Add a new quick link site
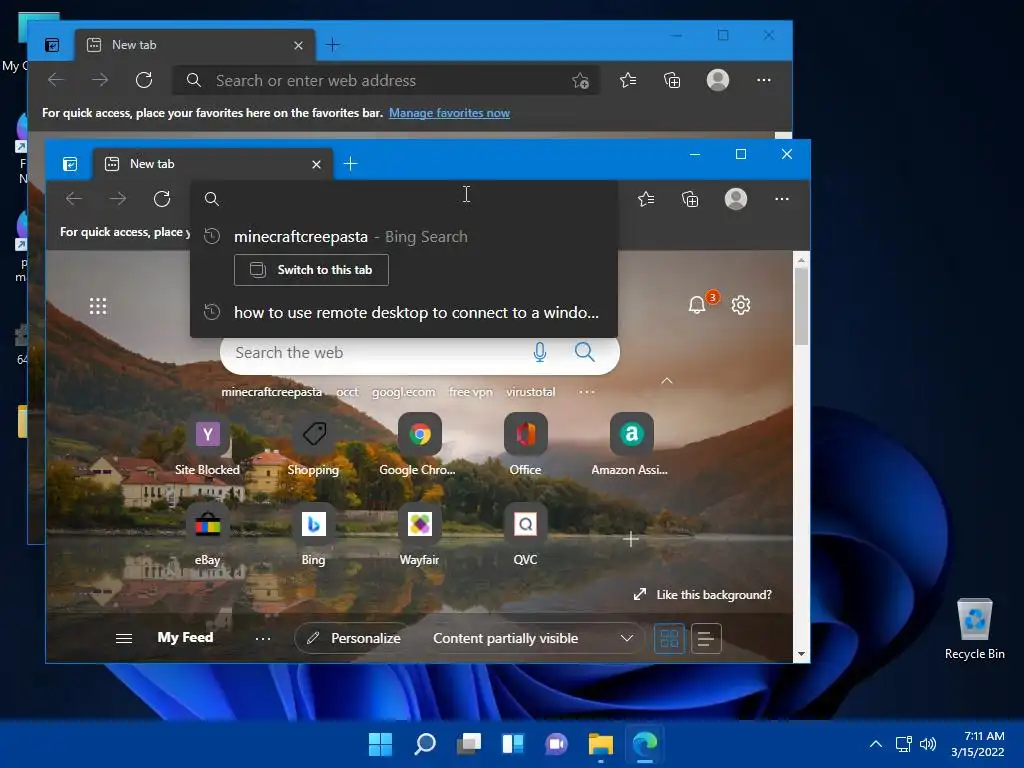 tap(631, 539)
